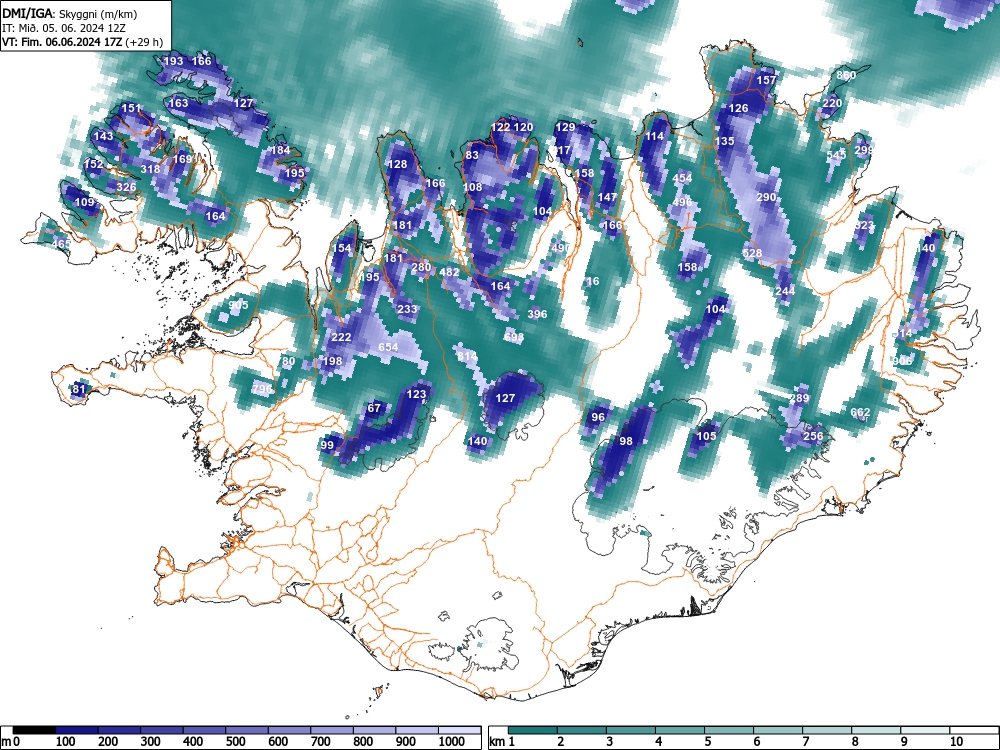
Task: Click the '100' label in the m legend
Action: click(66, 742)
